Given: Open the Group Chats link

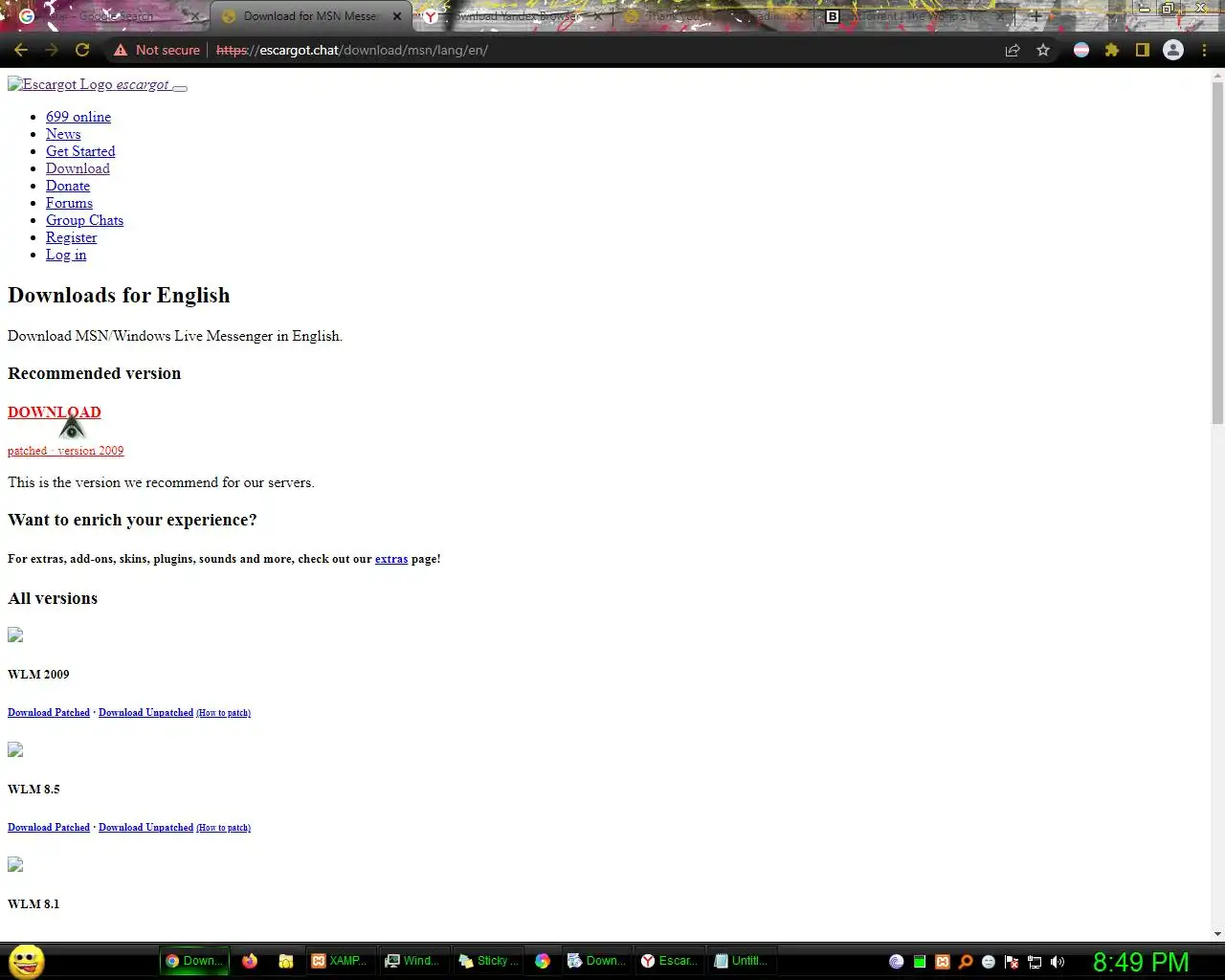Looking at the screenshot, I should (84, 220).
